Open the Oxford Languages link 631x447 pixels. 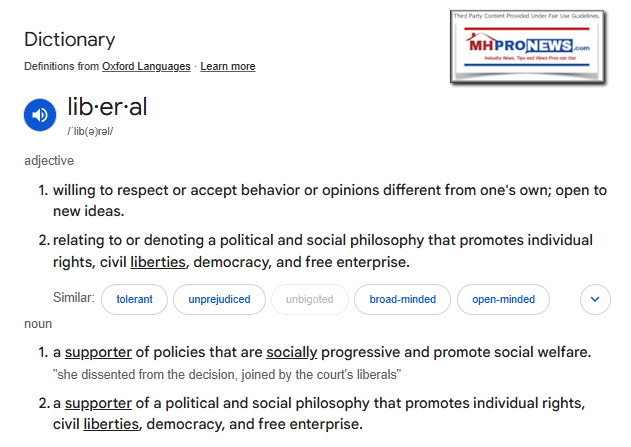(x=146, y=66)
